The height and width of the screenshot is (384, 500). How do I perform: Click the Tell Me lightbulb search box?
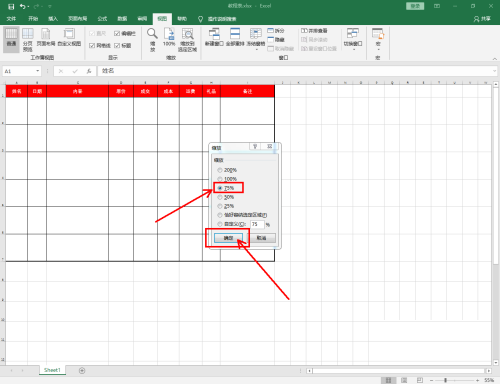coord(217,19)
